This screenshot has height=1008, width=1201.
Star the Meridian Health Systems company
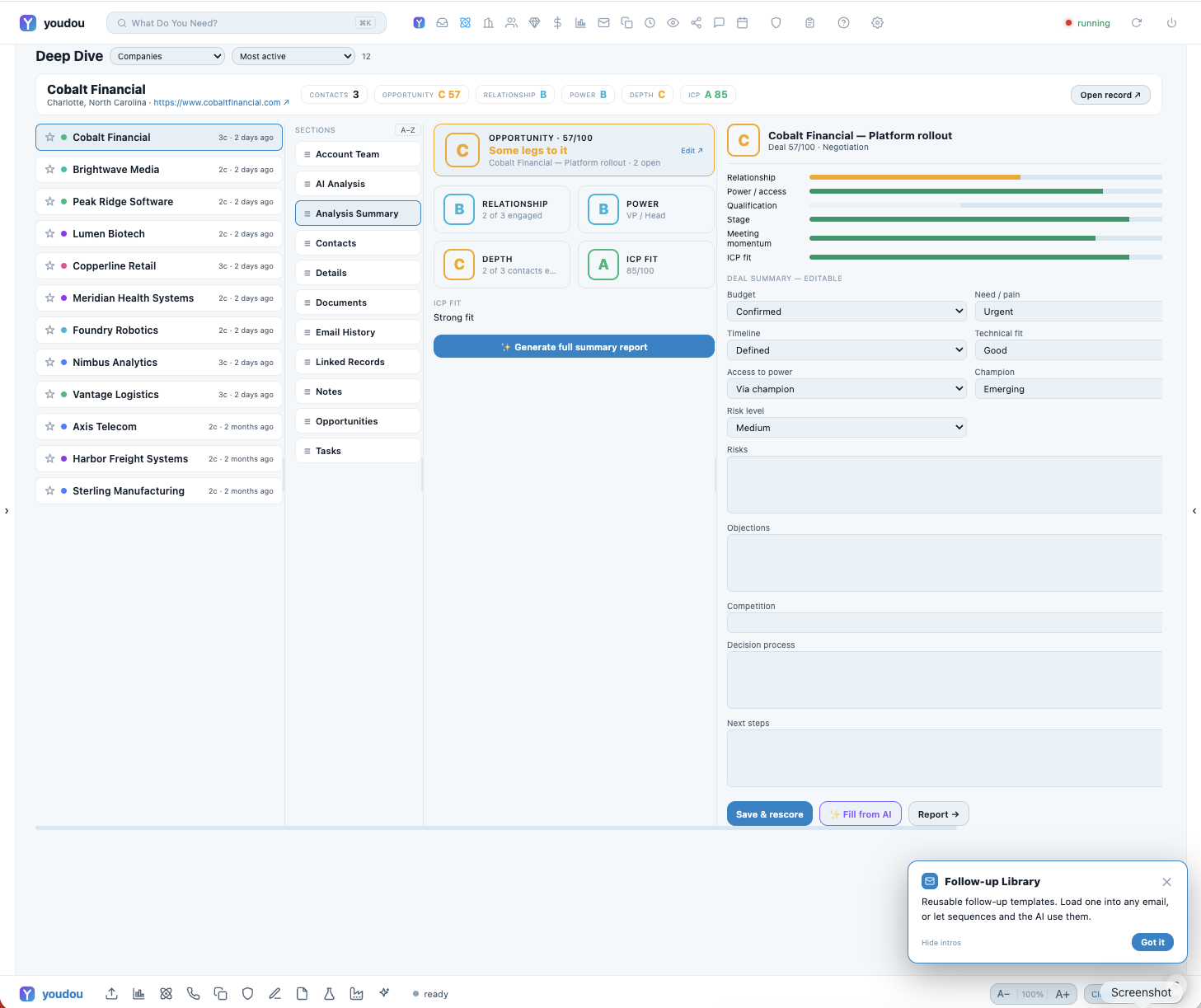point(50,298)
